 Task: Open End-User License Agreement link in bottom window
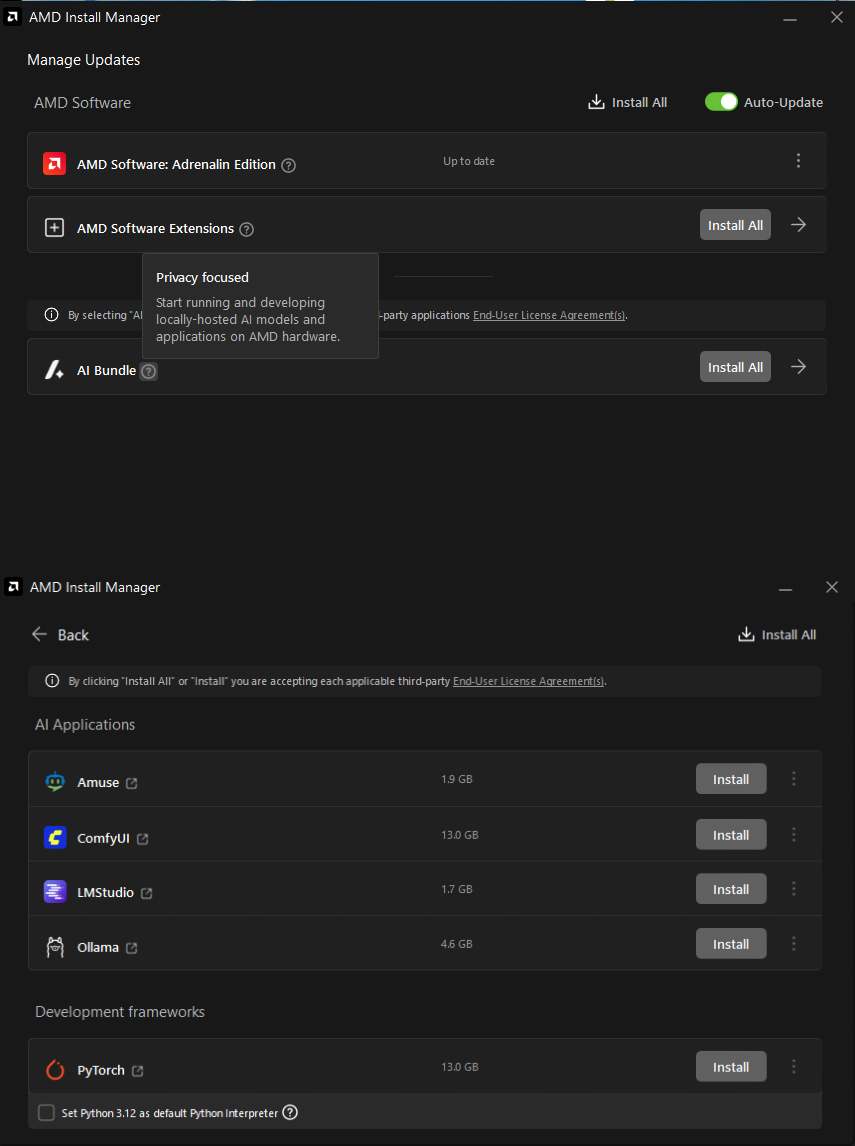pos(528,681)
